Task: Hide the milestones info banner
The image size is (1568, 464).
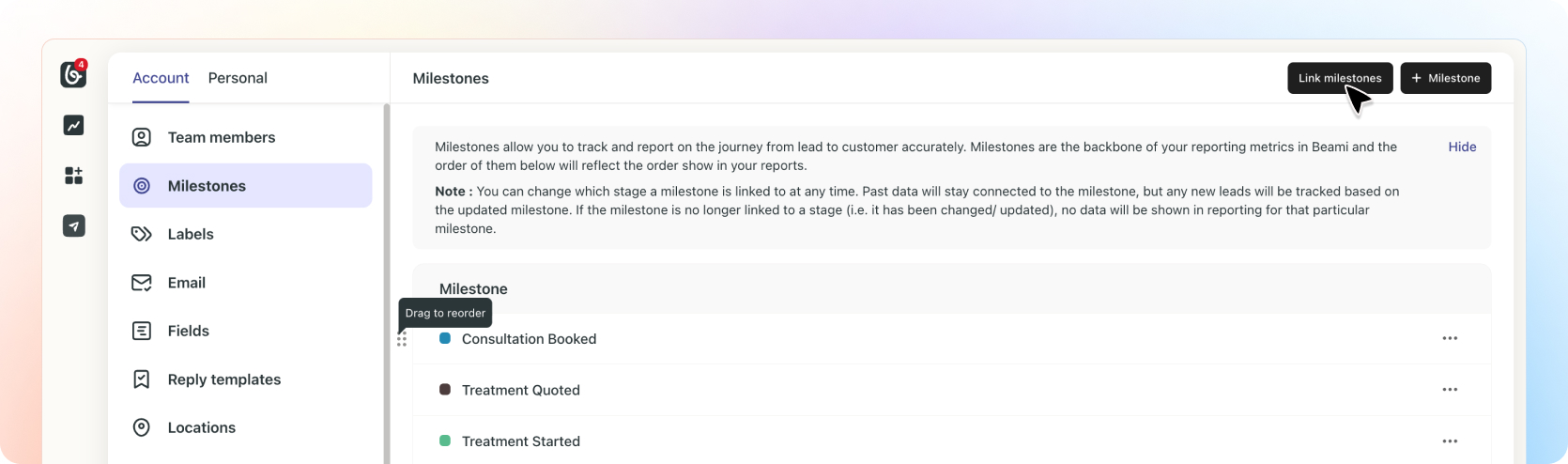Action: click(1462, 147)
